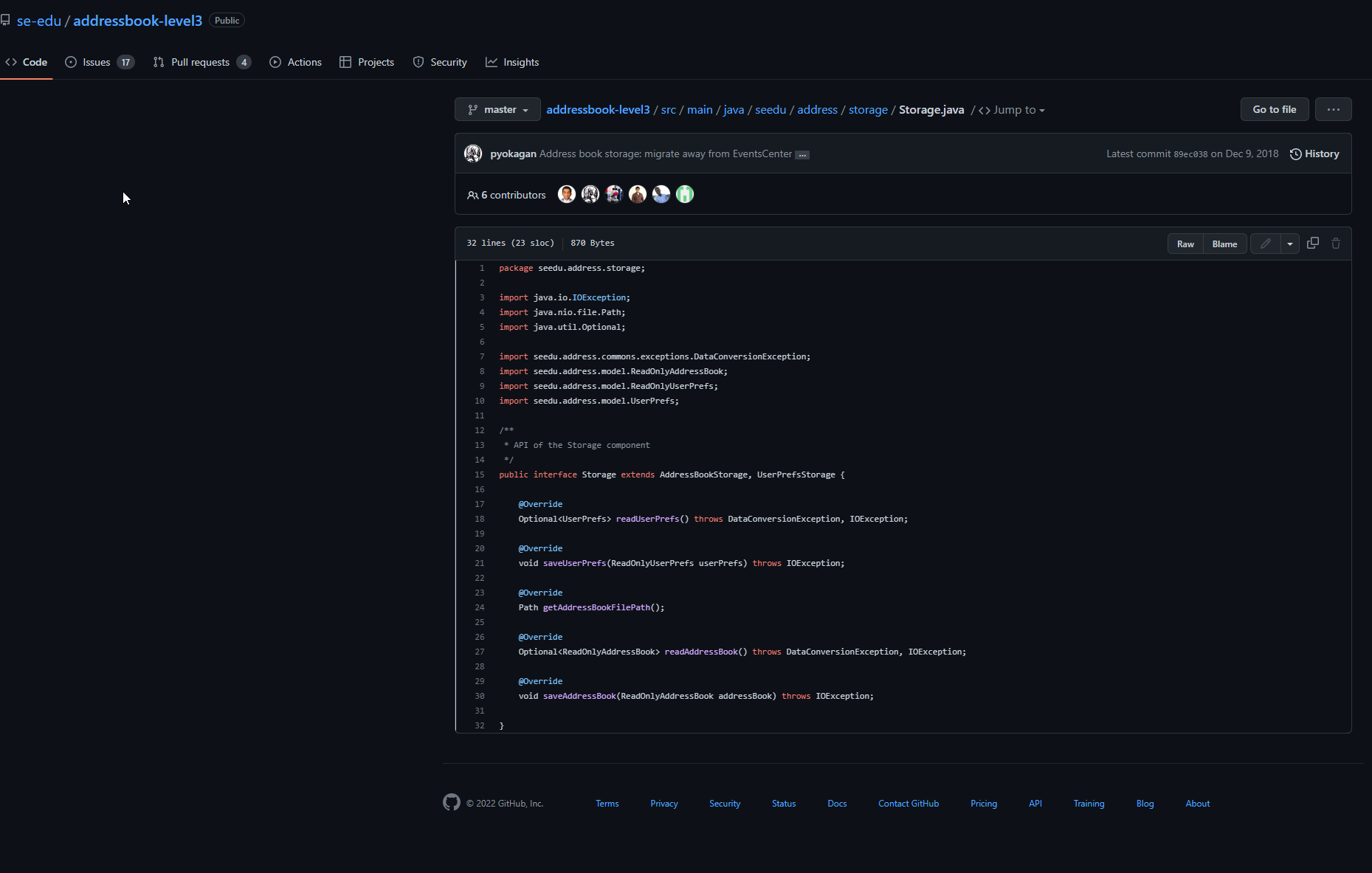Open the Issues tab
1372x873 pixels.
click(x=99, y=62)
